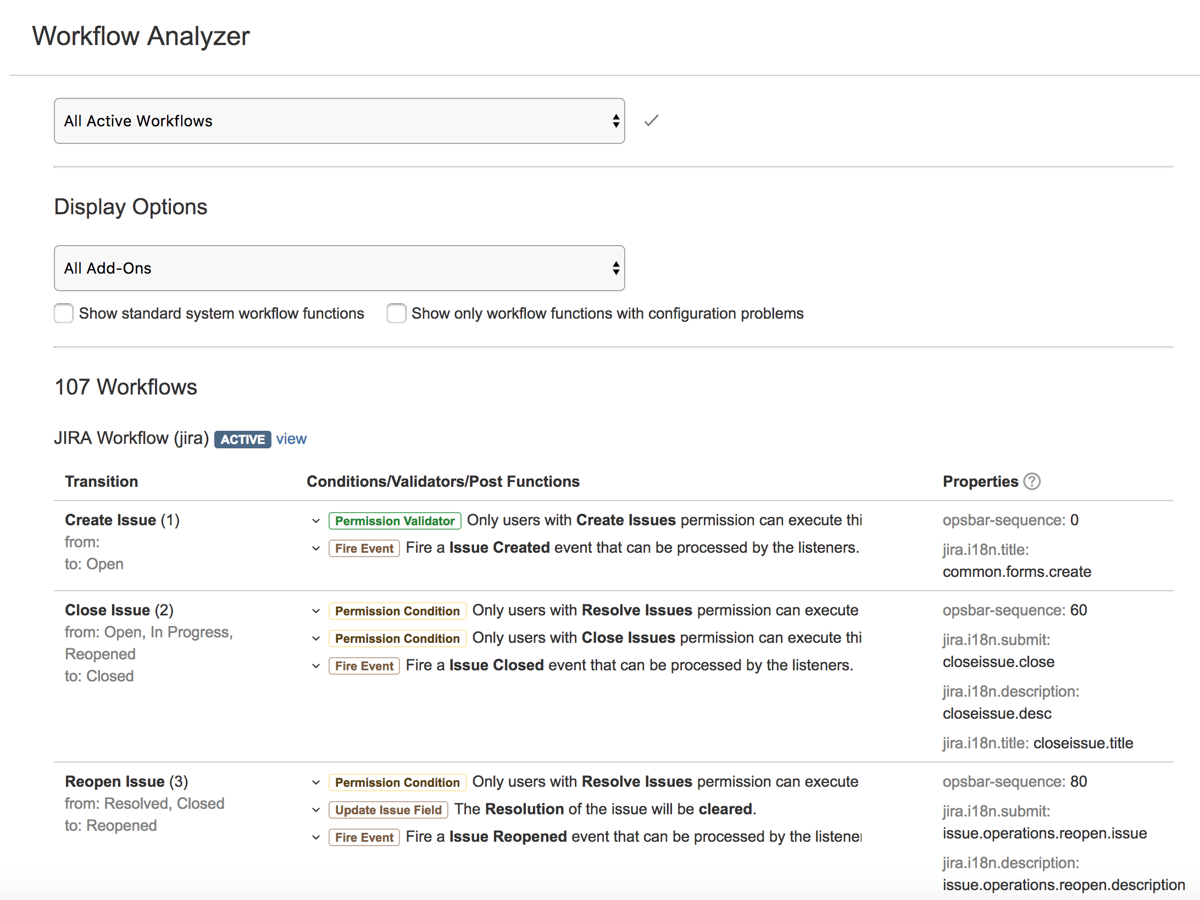Click the Permission Validator badge in Create Issue
This screenshot has width=1200, height=900.
[394, 521]
